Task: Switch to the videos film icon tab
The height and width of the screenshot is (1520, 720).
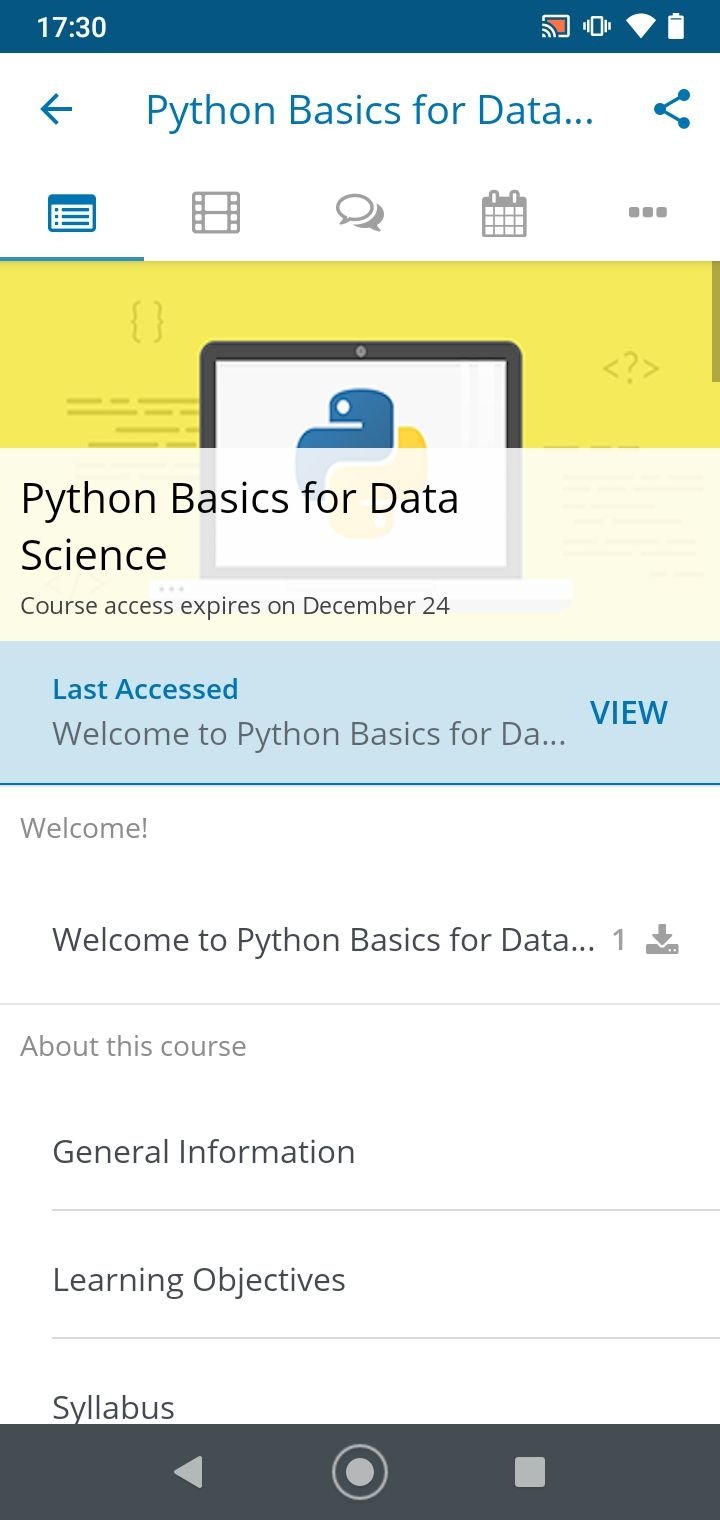Action: tap(216, 212)
